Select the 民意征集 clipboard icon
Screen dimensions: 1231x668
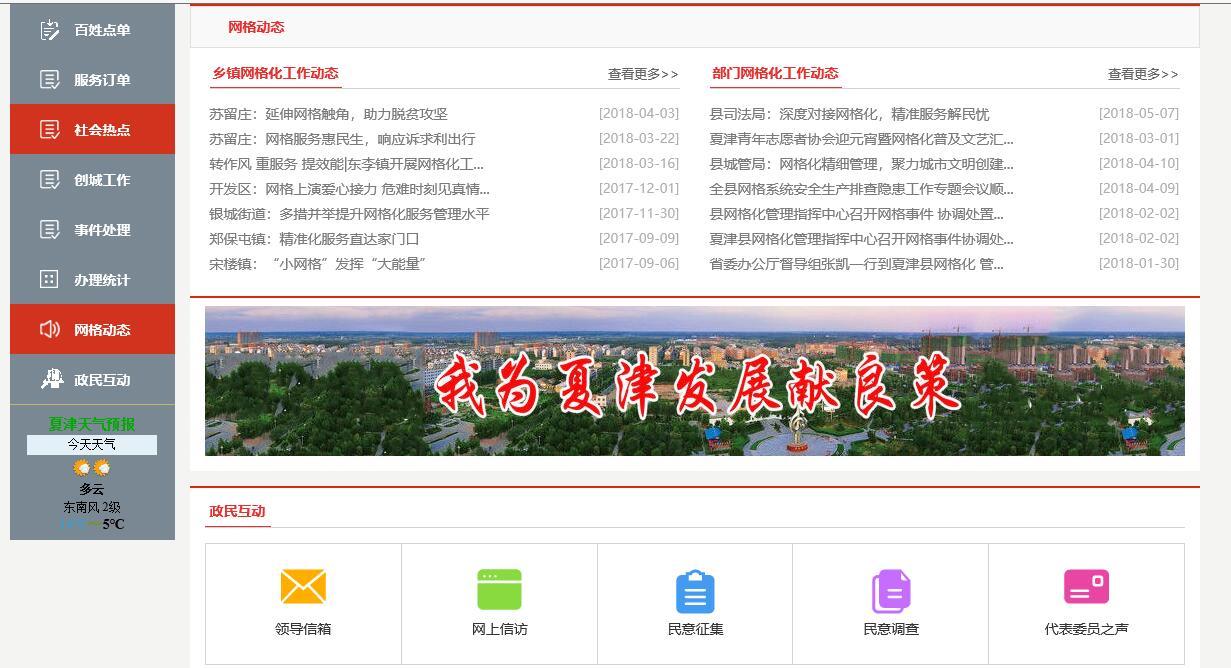click(x=694, y=588)
